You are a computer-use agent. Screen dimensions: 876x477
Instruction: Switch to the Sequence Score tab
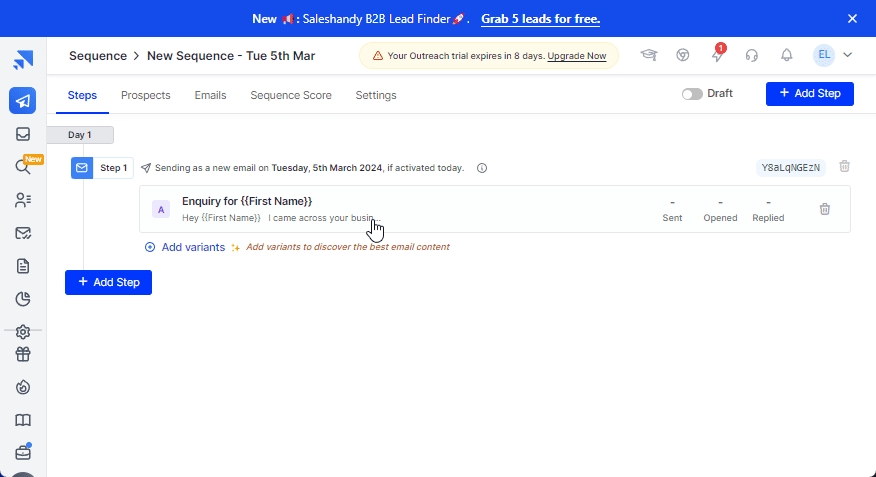click(x=290, y=95)
